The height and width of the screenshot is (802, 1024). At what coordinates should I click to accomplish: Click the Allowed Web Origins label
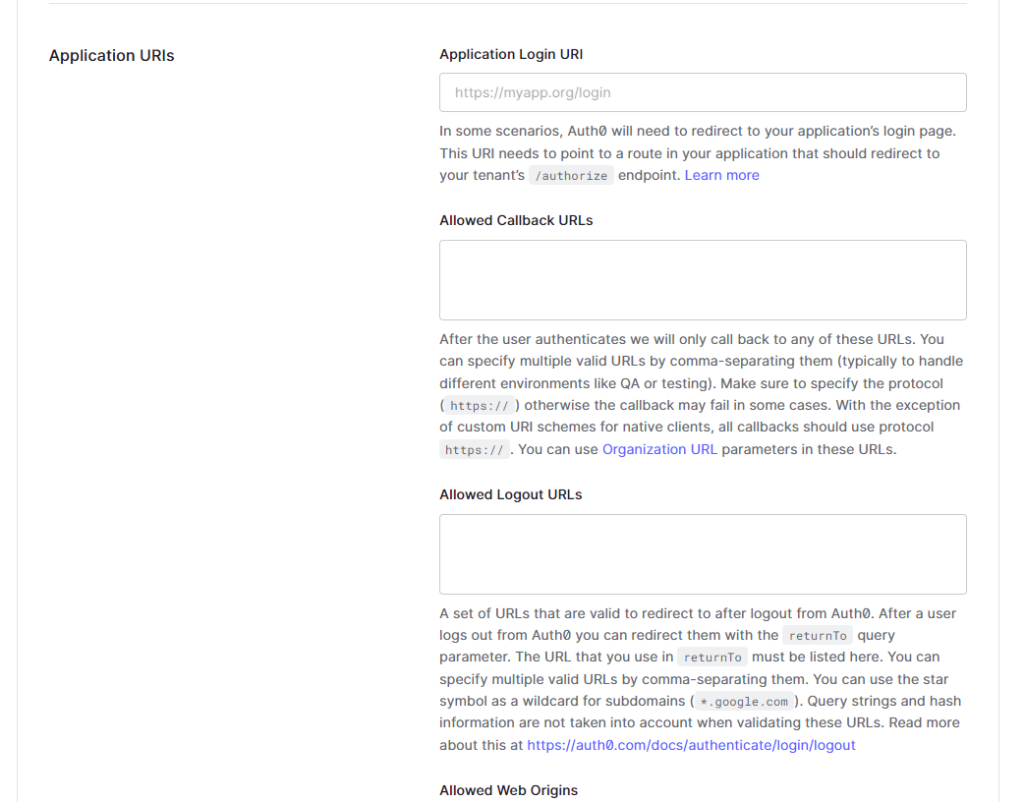(x=509, y=790)
